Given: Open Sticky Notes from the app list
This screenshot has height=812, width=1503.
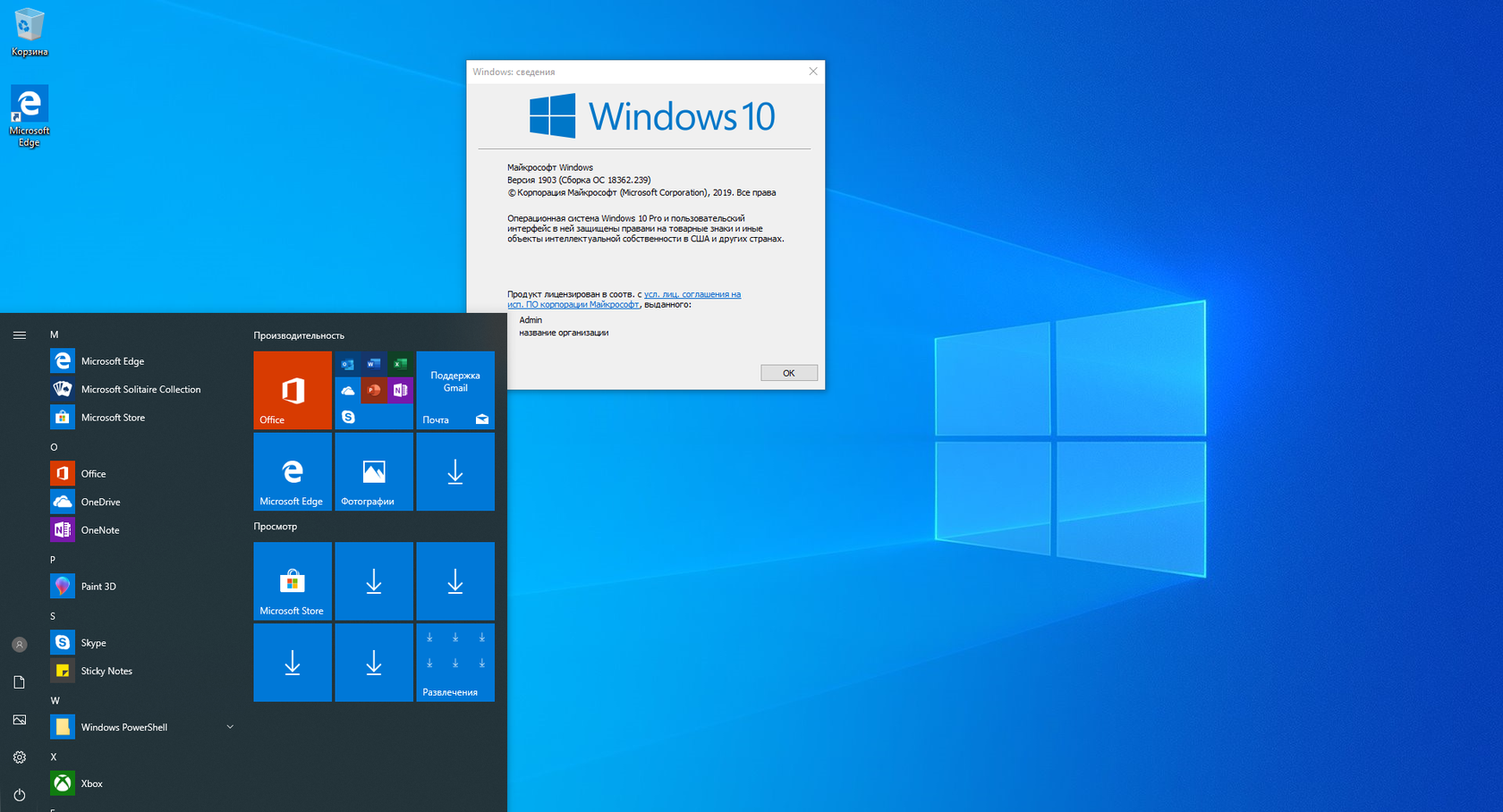Looking at the screenshot, I should coord(143,671).
